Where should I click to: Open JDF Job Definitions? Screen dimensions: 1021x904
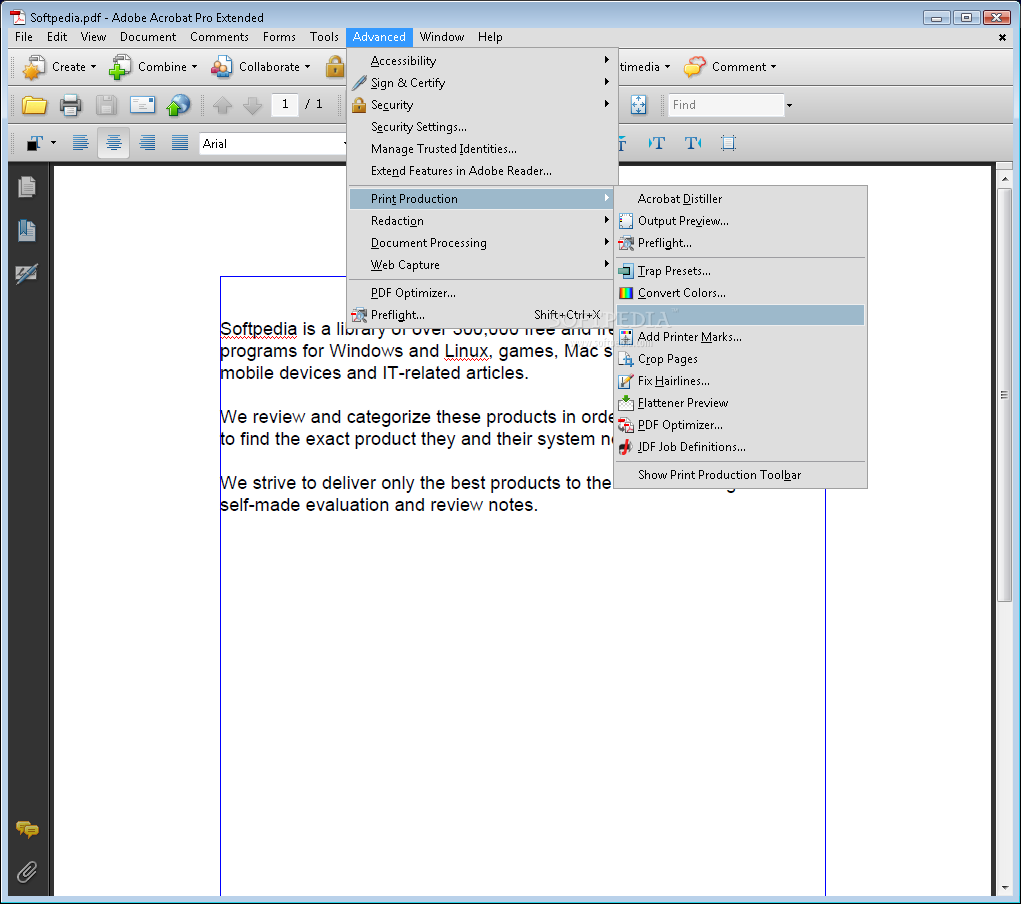(x=740, y=447)
